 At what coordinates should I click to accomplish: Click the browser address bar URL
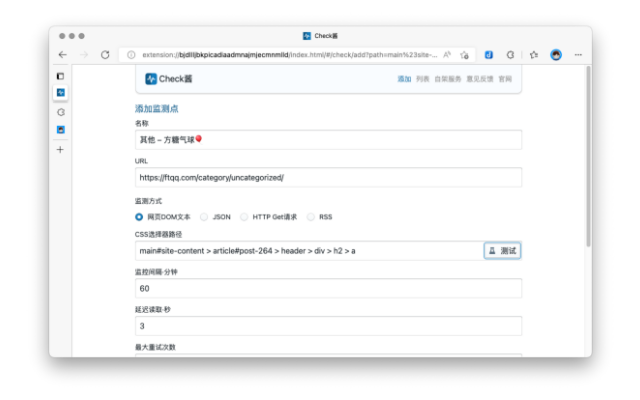[289, 55]
